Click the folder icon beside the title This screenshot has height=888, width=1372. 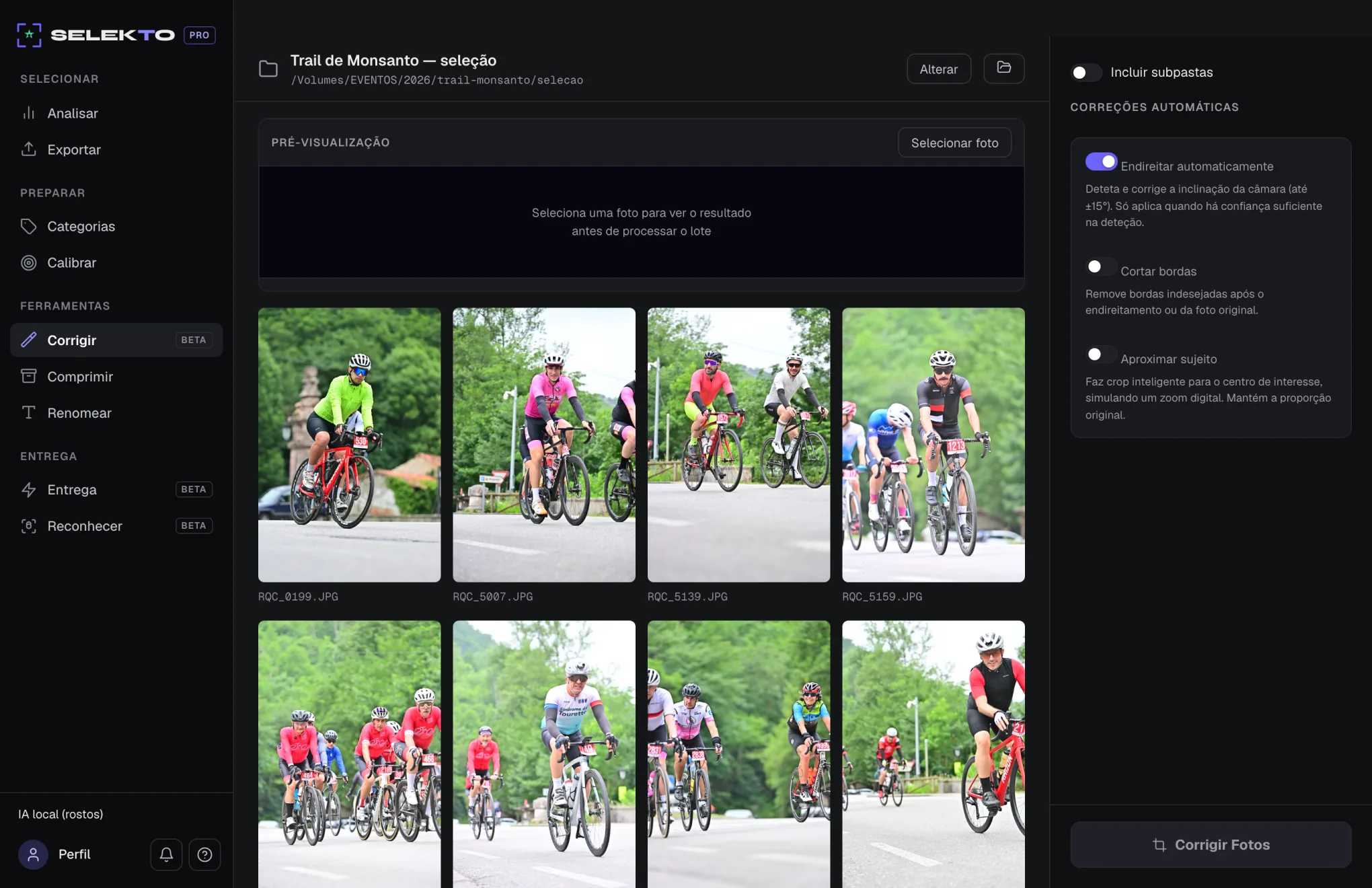coord(268,69)
